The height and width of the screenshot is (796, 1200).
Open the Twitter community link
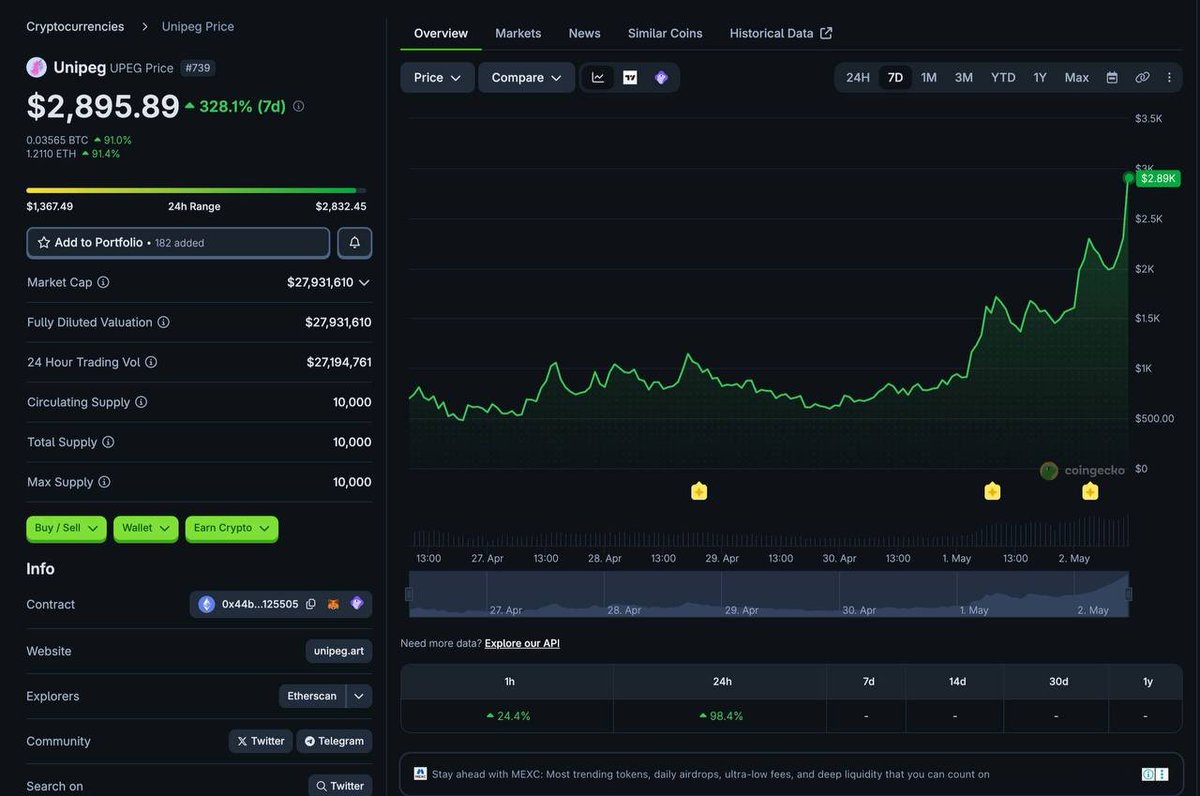260,741
